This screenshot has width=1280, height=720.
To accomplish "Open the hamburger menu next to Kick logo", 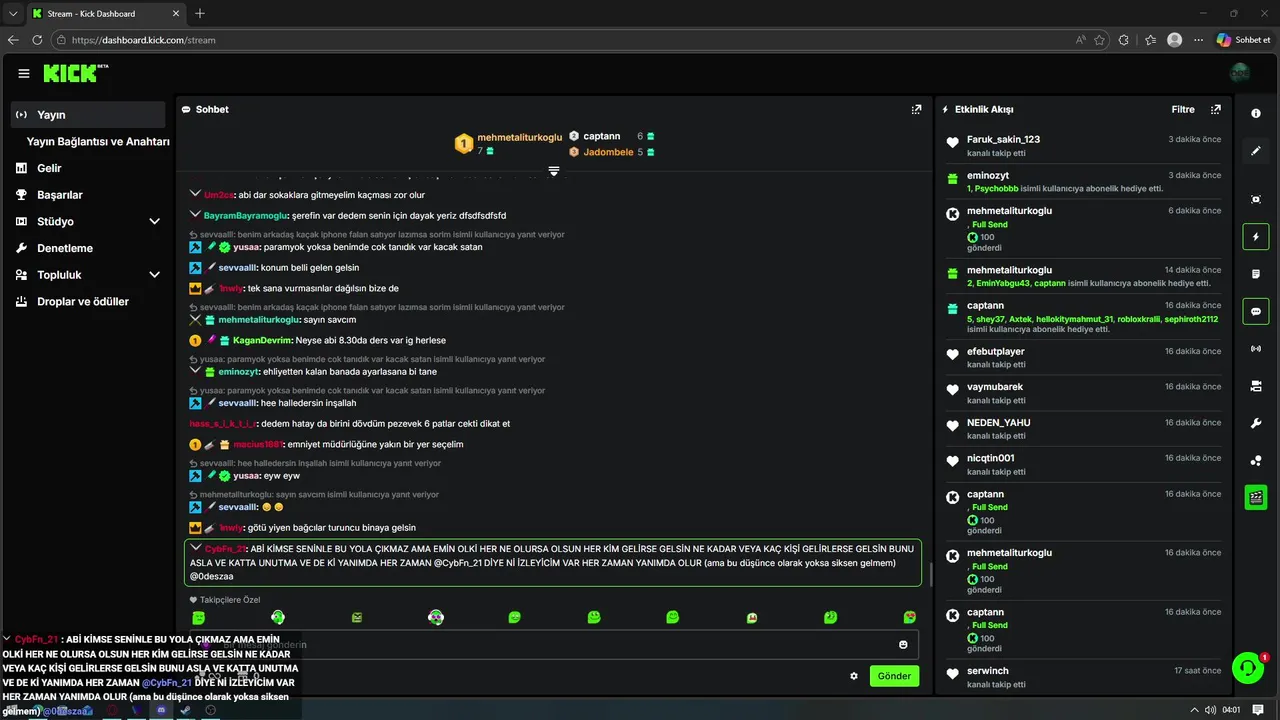I will 24,73.
